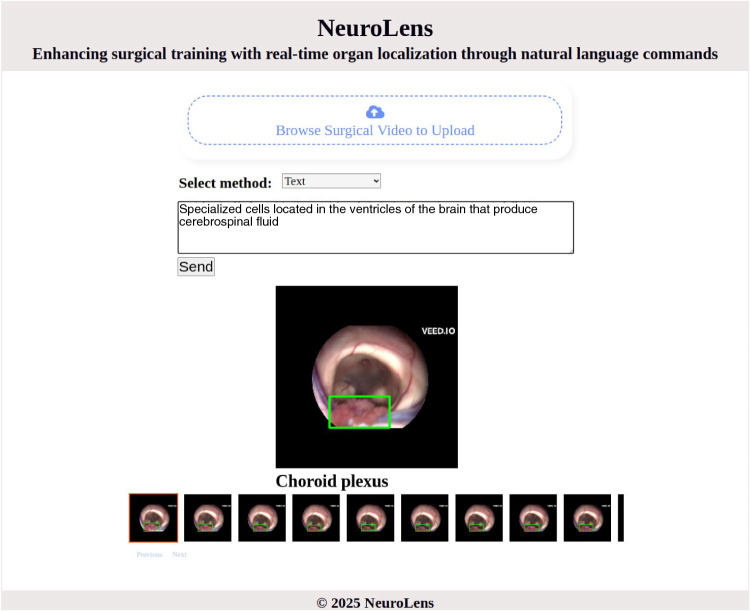Click inside the text description field
Viewport: 750px width, 611px height.
pyautogui.click(x=375, y=227)
